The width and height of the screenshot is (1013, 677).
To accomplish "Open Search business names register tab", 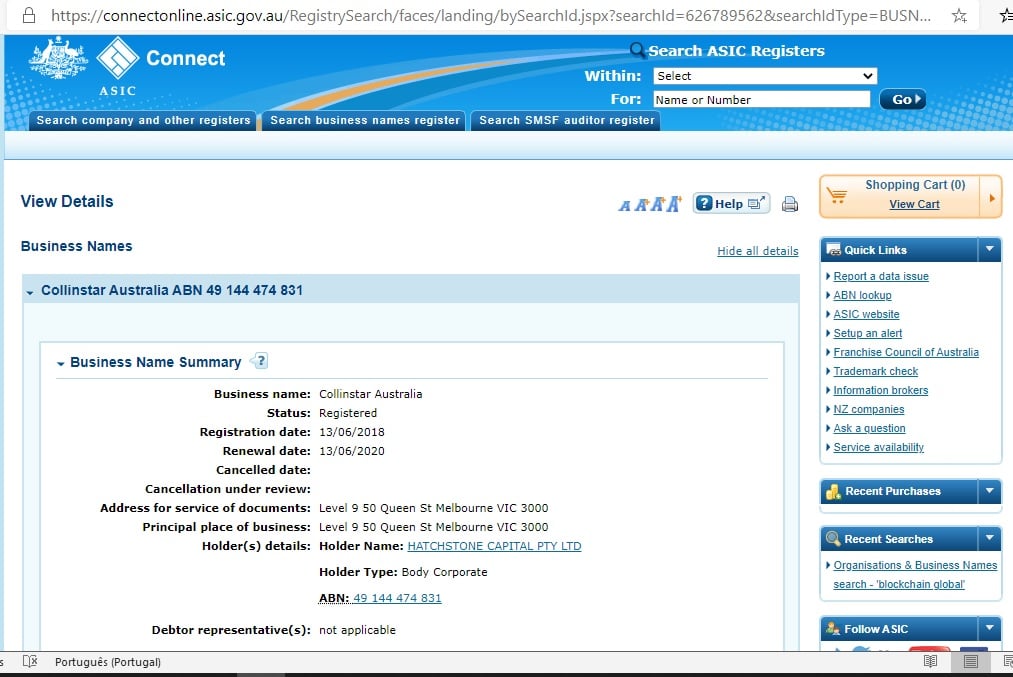I will [364, 120].
